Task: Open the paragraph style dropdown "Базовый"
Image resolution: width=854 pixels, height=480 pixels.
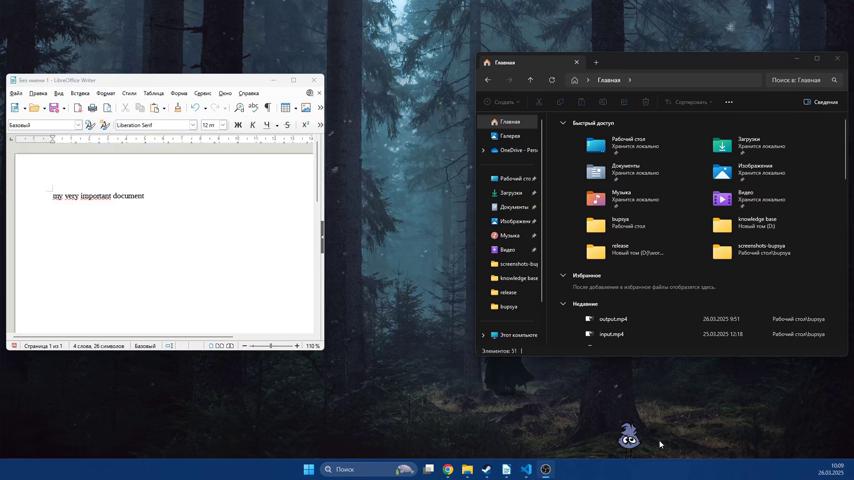Action: click(78, 125)
